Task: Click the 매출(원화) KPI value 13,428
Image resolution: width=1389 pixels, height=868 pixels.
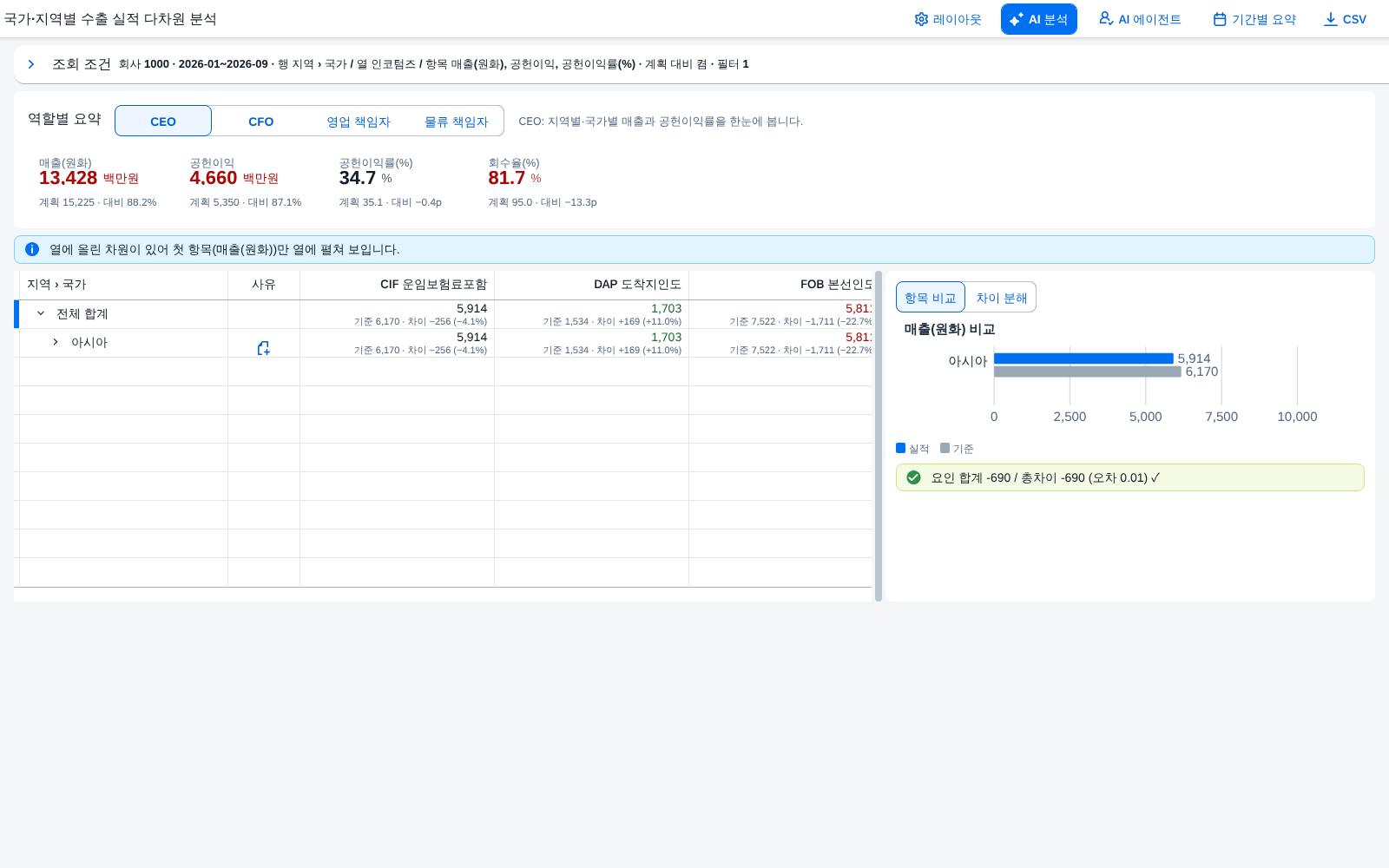Action: 68,178
